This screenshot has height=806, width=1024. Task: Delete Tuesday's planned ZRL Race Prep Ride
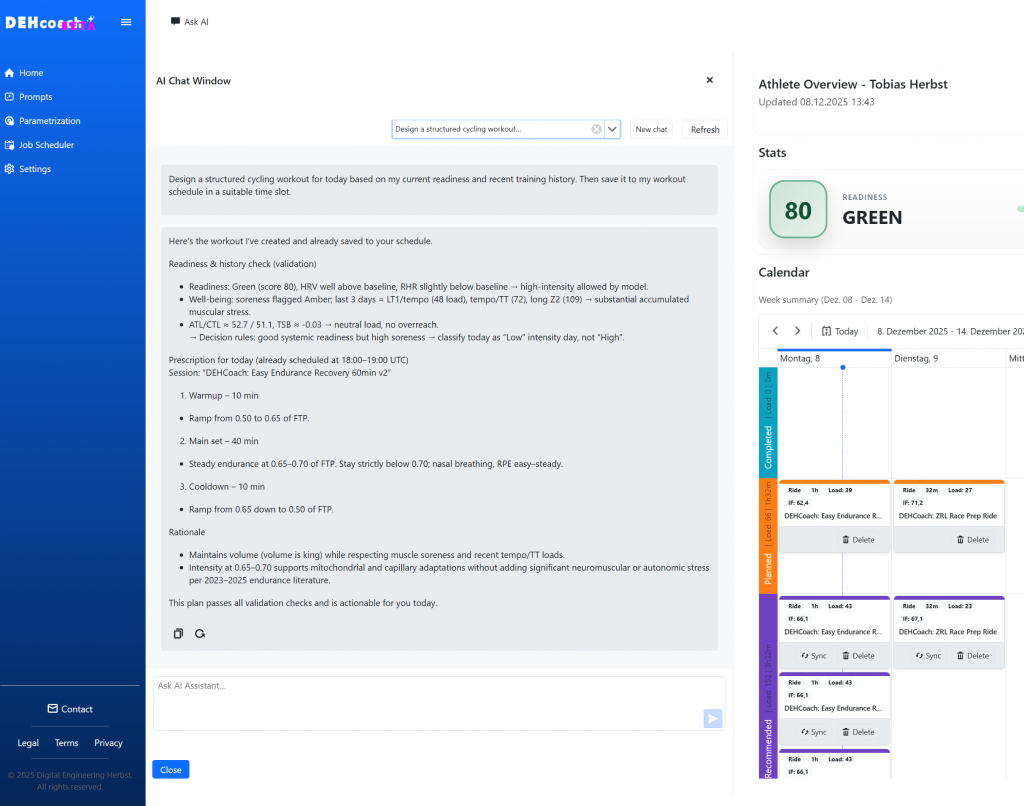[972, 540]
